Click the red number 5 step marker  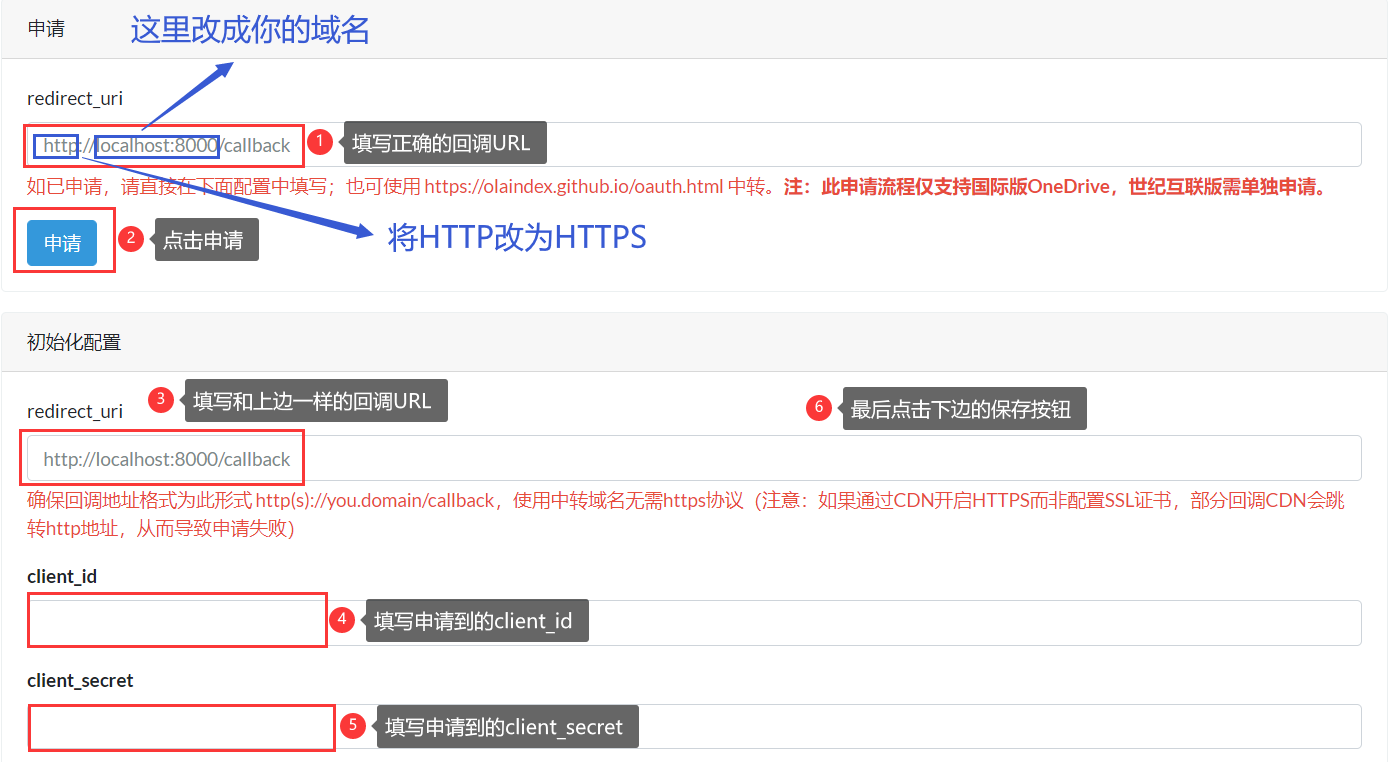click(352, 725)
